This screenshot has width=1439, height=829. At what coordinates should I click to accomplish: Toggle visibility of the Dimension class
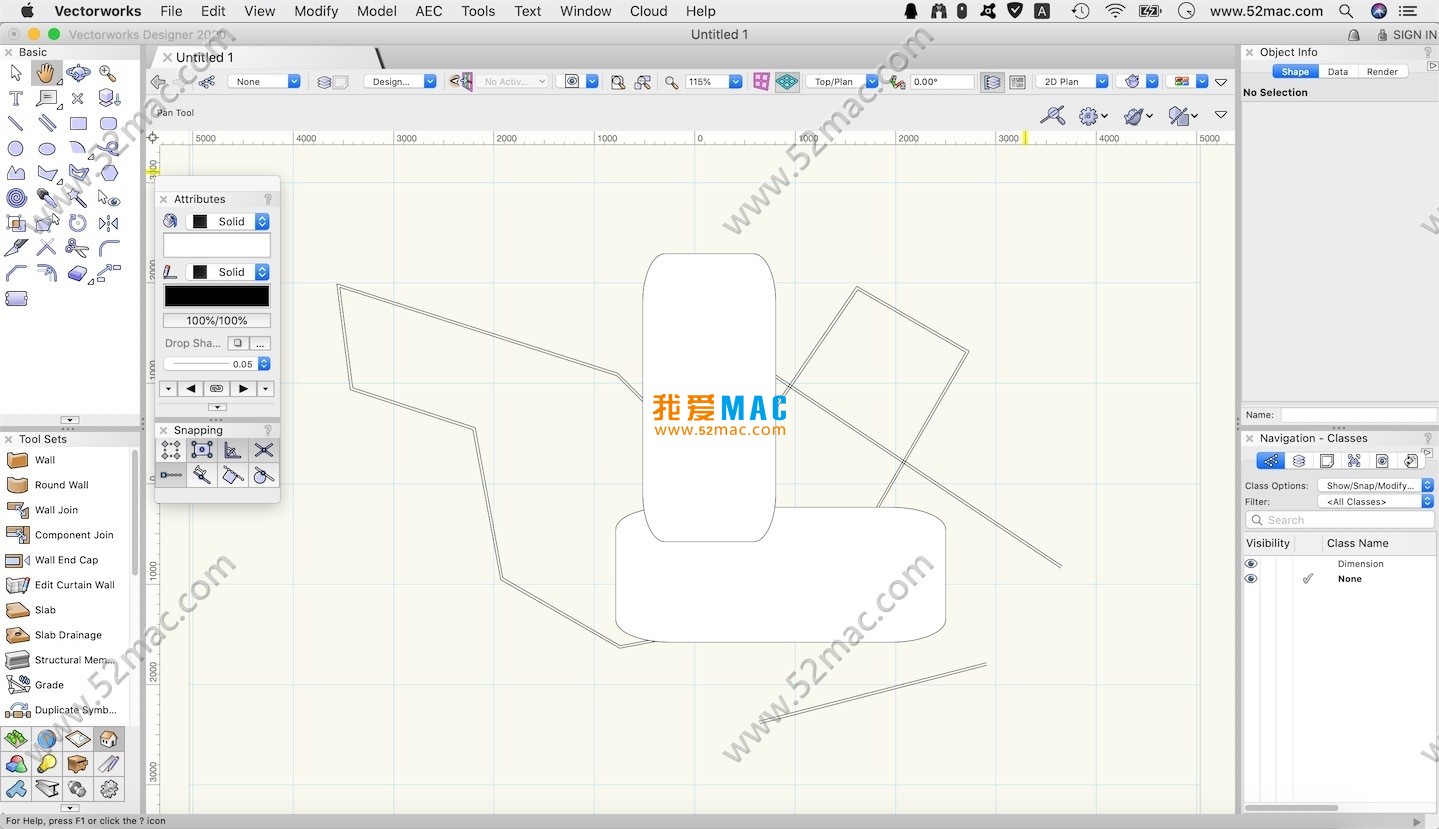[x=1250, y=564]
